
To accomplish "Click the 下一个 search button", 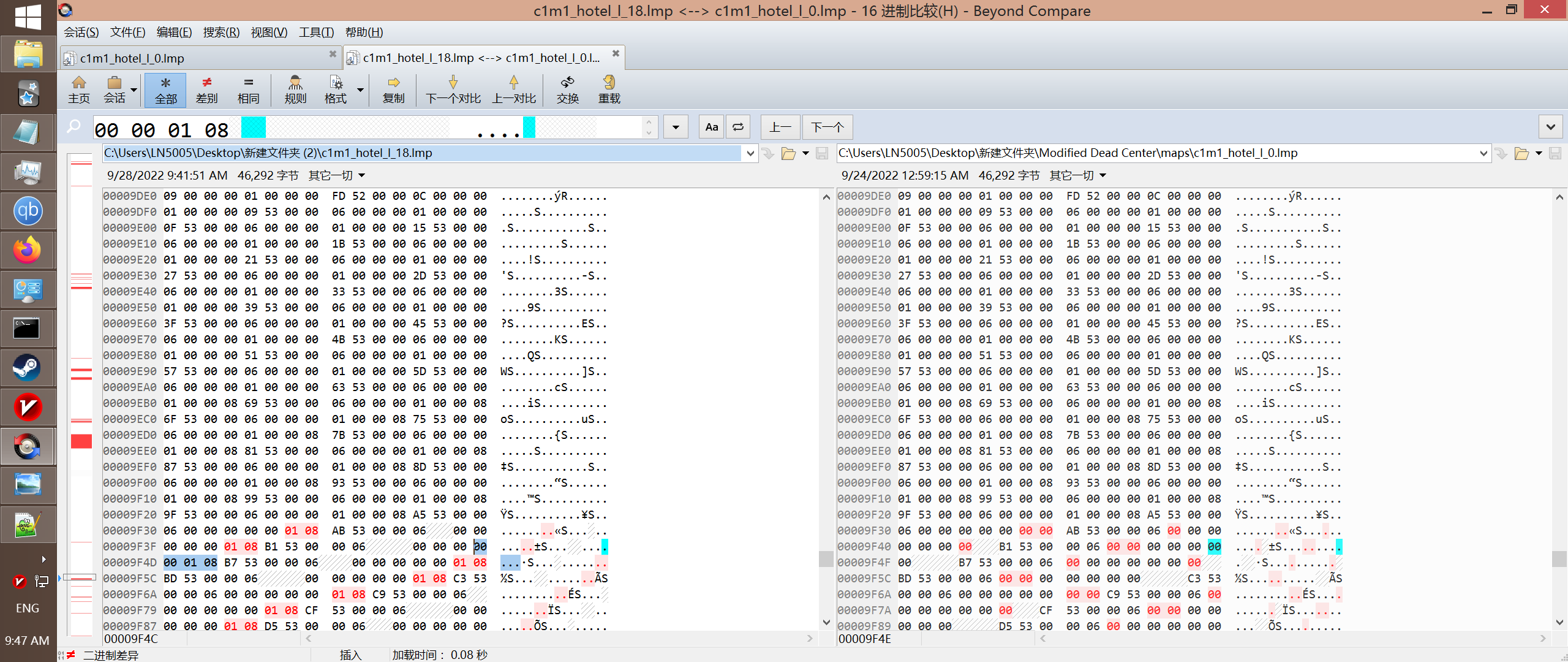I will tap(827, 127).
